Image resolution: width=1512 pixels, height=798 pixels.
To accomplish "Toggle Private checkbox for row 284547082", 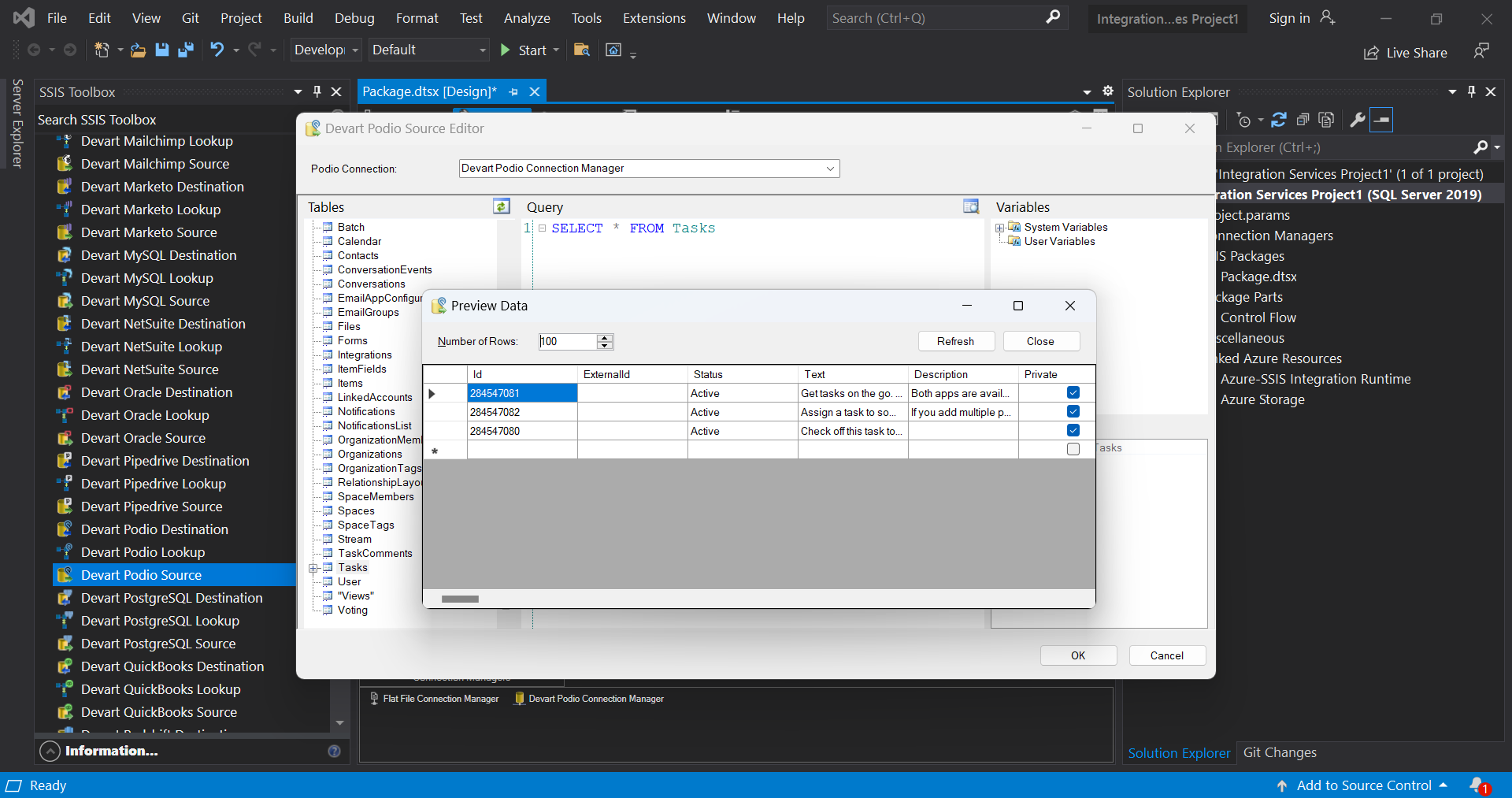I will click(x=1073, y=412).
